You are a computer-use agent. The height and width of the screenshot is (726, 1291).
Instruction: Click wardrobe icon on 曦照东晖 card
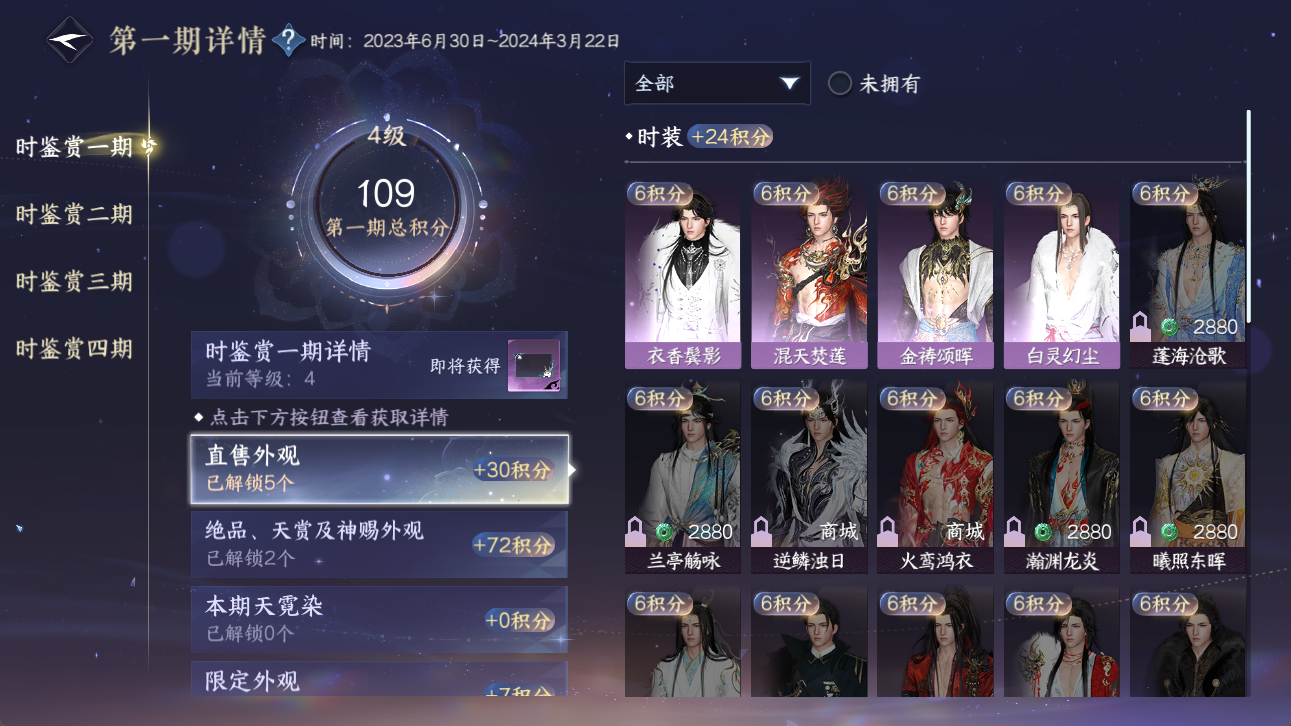1139,531
